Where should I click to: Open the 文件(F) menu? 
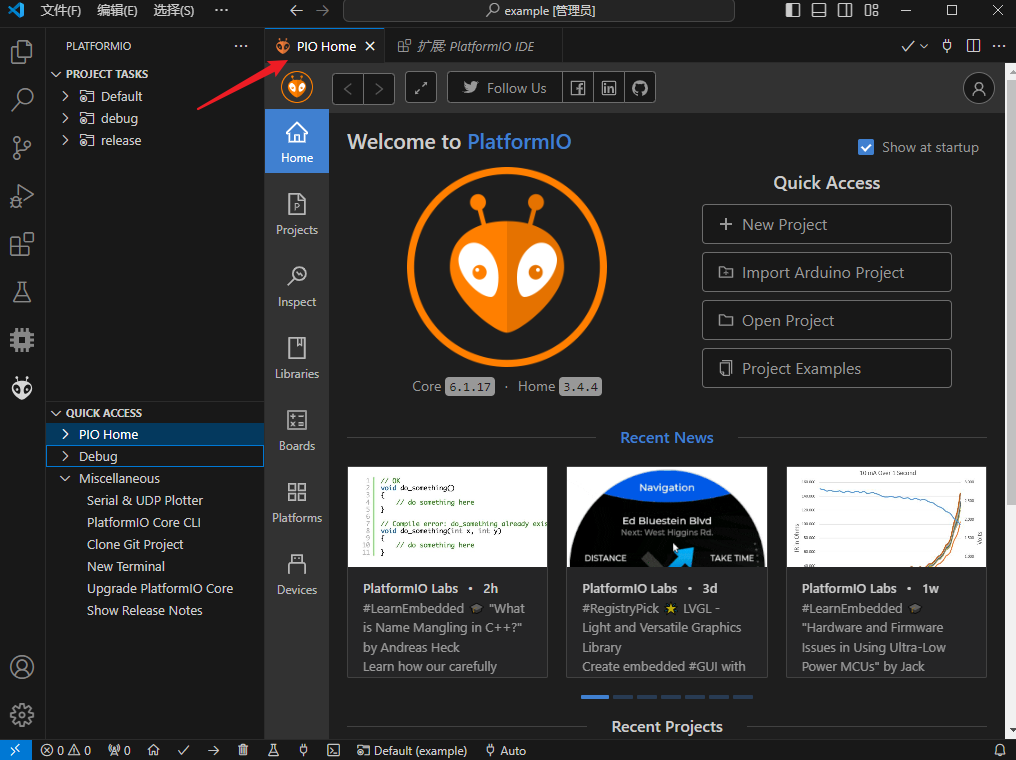[60, 10]
